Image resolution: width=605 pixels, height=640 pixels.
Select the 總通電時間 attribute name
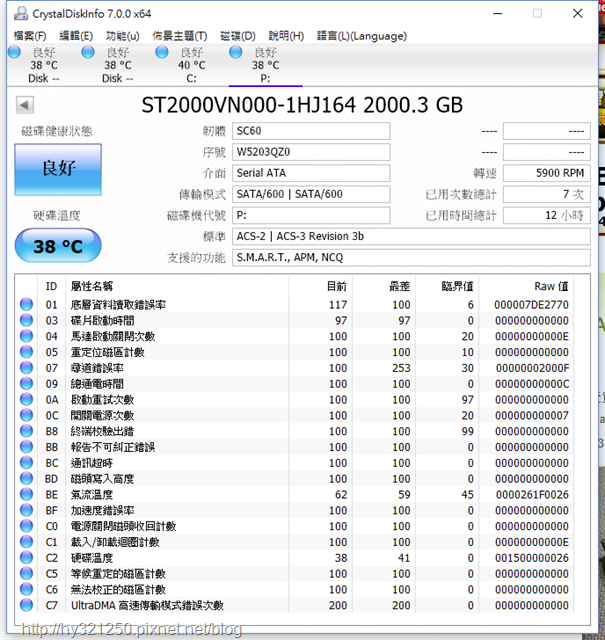97,384
